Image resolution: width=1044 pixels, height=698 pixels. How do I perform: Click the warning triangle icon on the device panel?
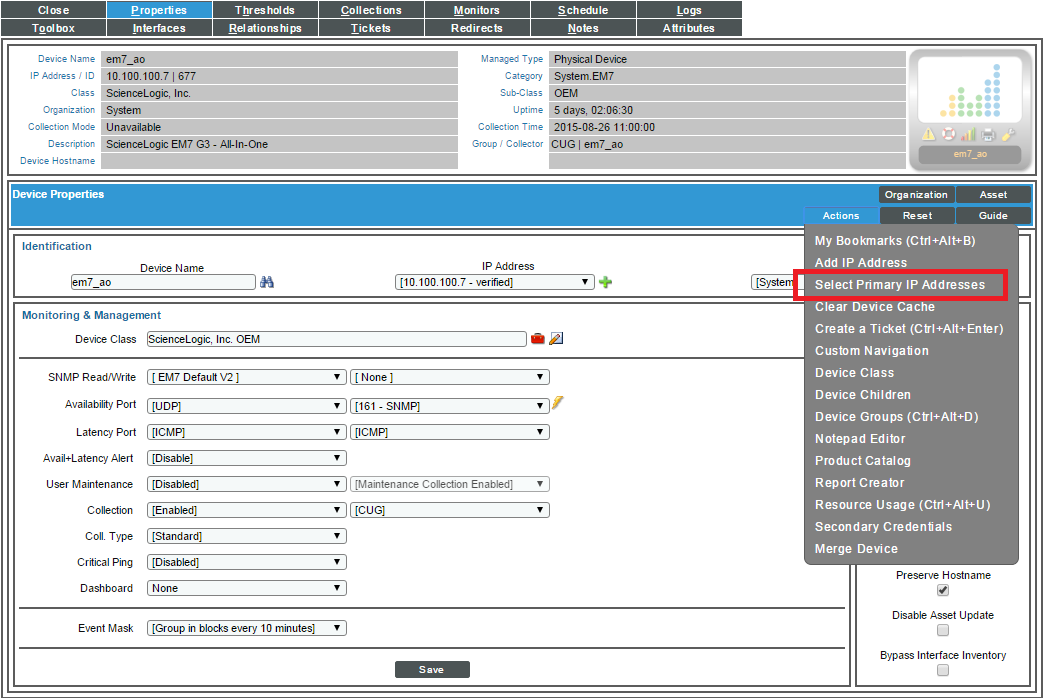pyautogui.click(x=928, y=133)
